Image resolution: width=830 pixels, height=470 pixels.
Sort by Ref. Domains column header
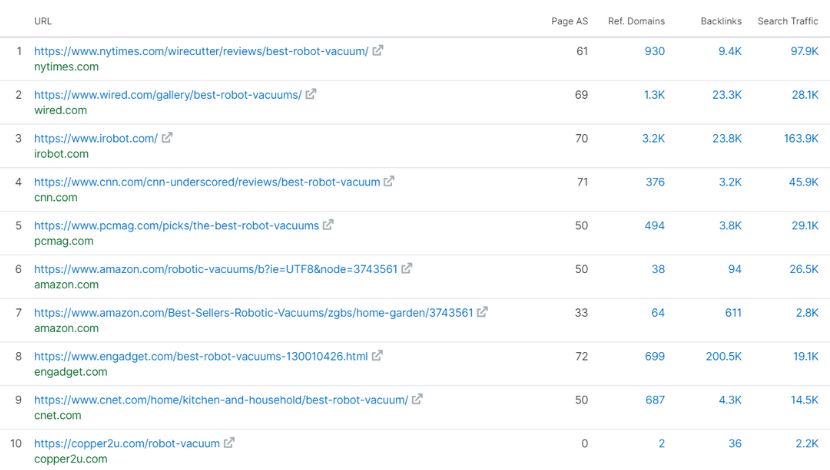[x=636, y=21]
